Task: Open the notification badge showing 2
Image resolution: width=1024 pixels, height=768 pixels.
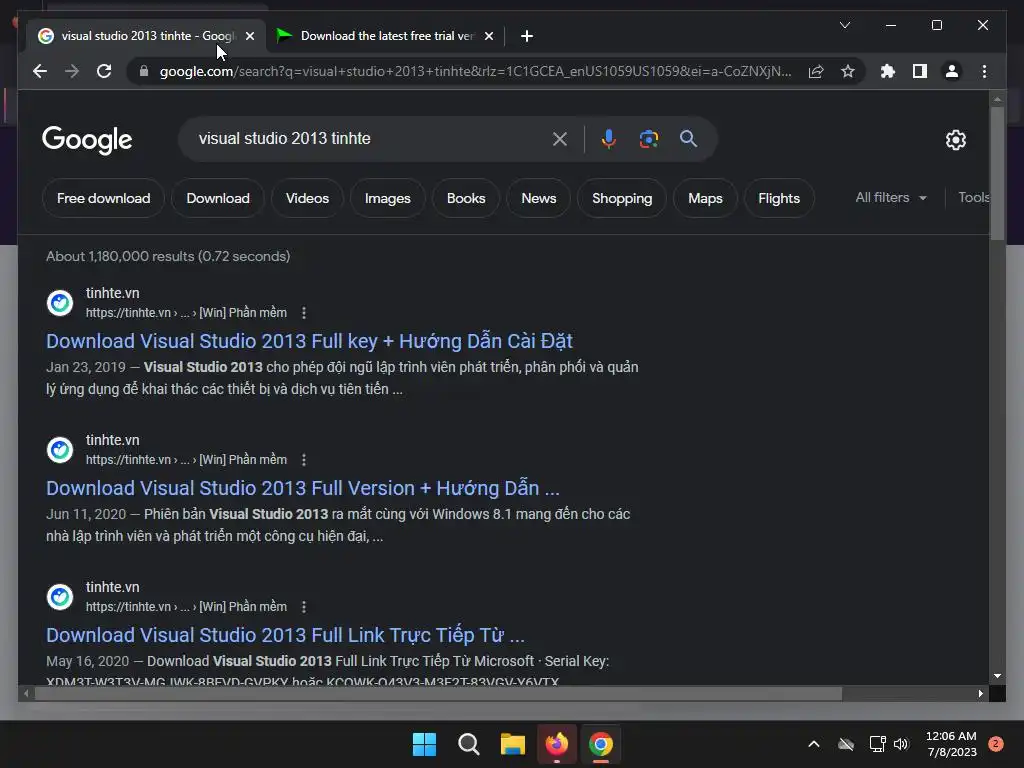Action: tap(996, 744)
